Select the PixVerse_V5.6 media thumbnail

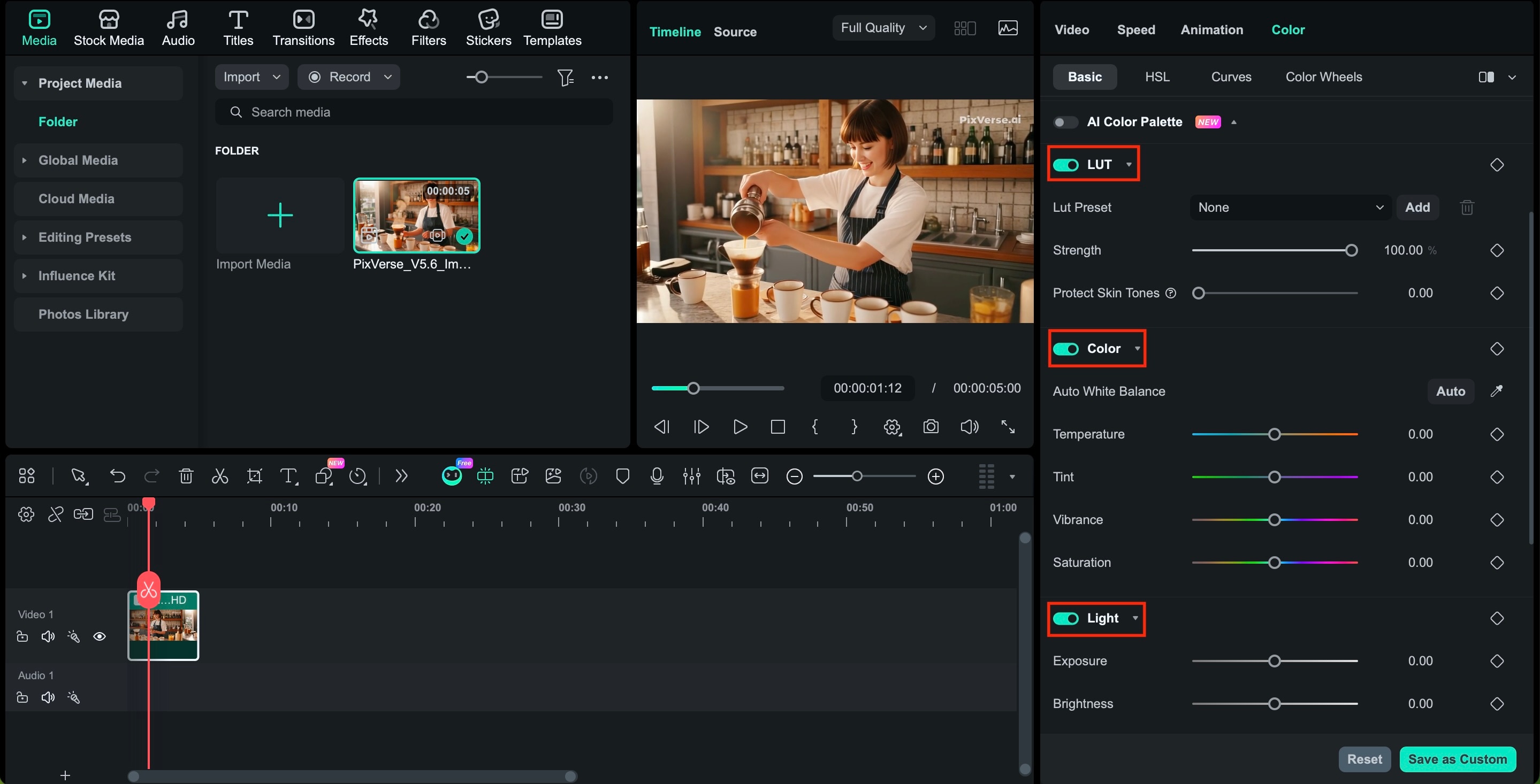tap(416, 216)
